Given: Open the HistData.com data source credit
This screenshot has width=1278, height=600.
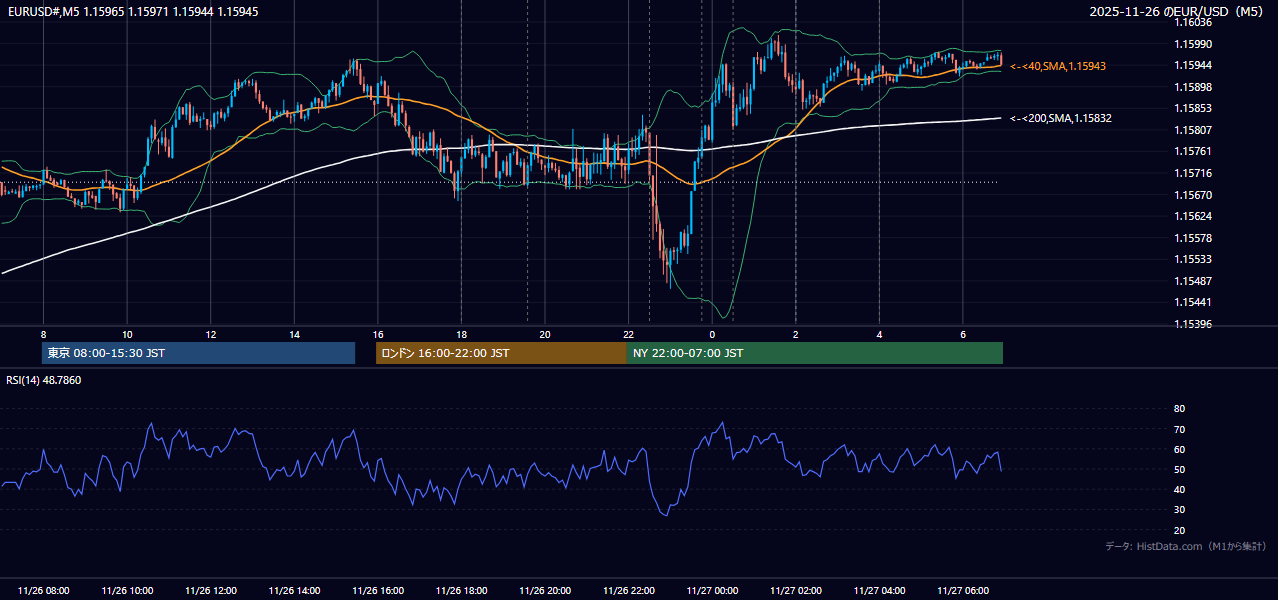Looking at the screenshot, I should click(1185, 546).
